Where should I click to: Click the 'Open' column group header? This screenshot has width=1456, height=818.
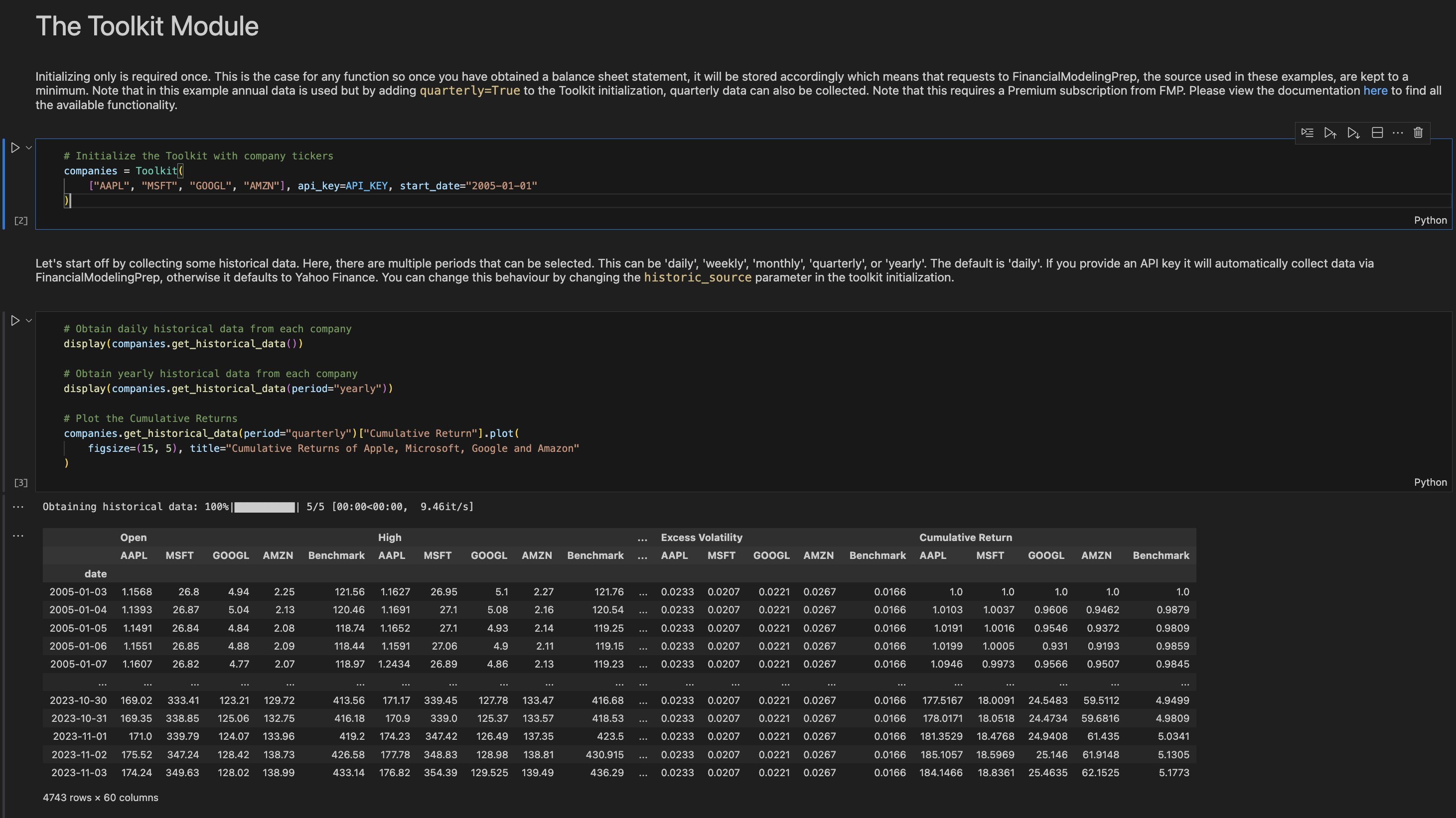pos(134,537)
